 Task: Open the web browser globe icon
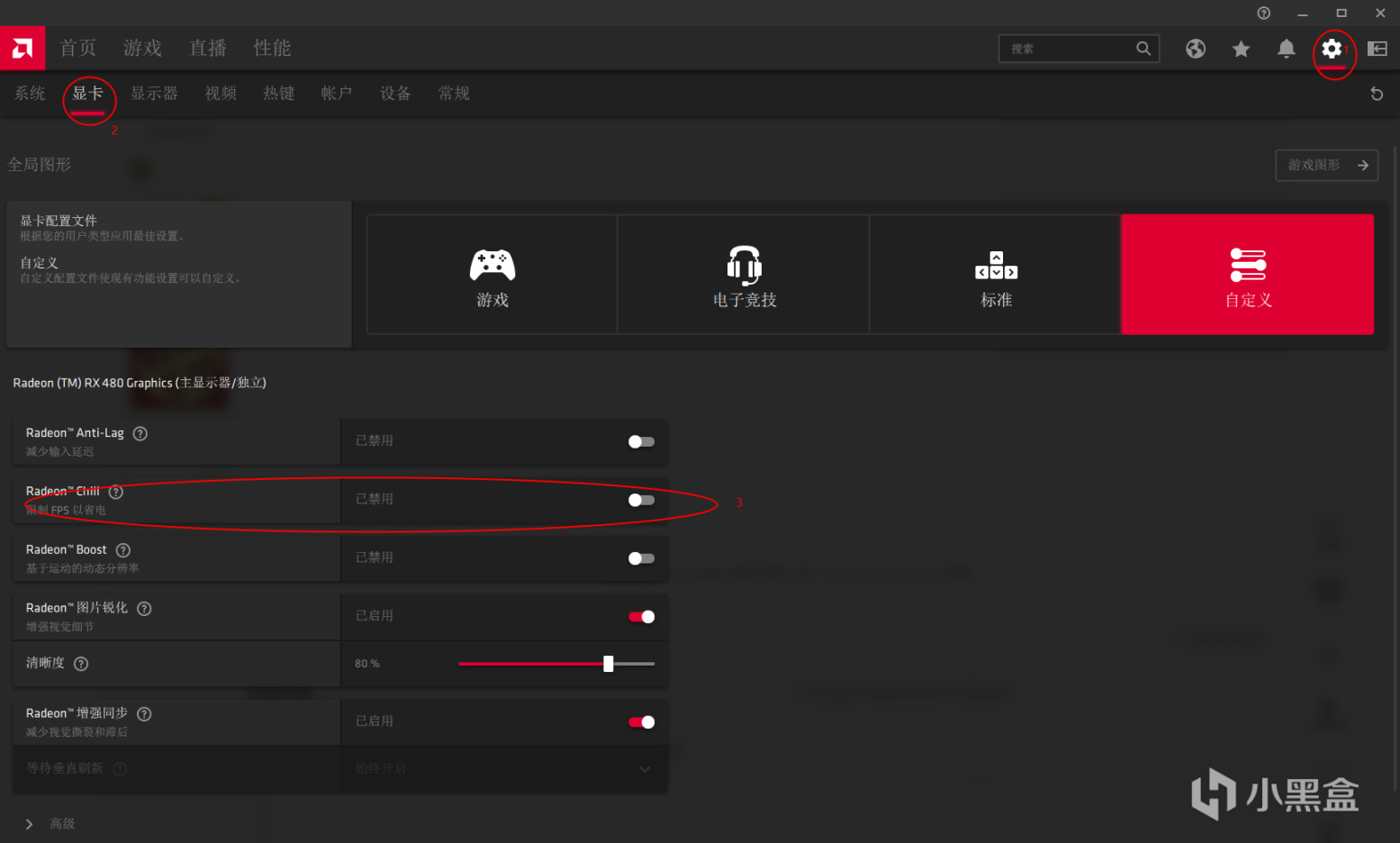[1196, 49]
